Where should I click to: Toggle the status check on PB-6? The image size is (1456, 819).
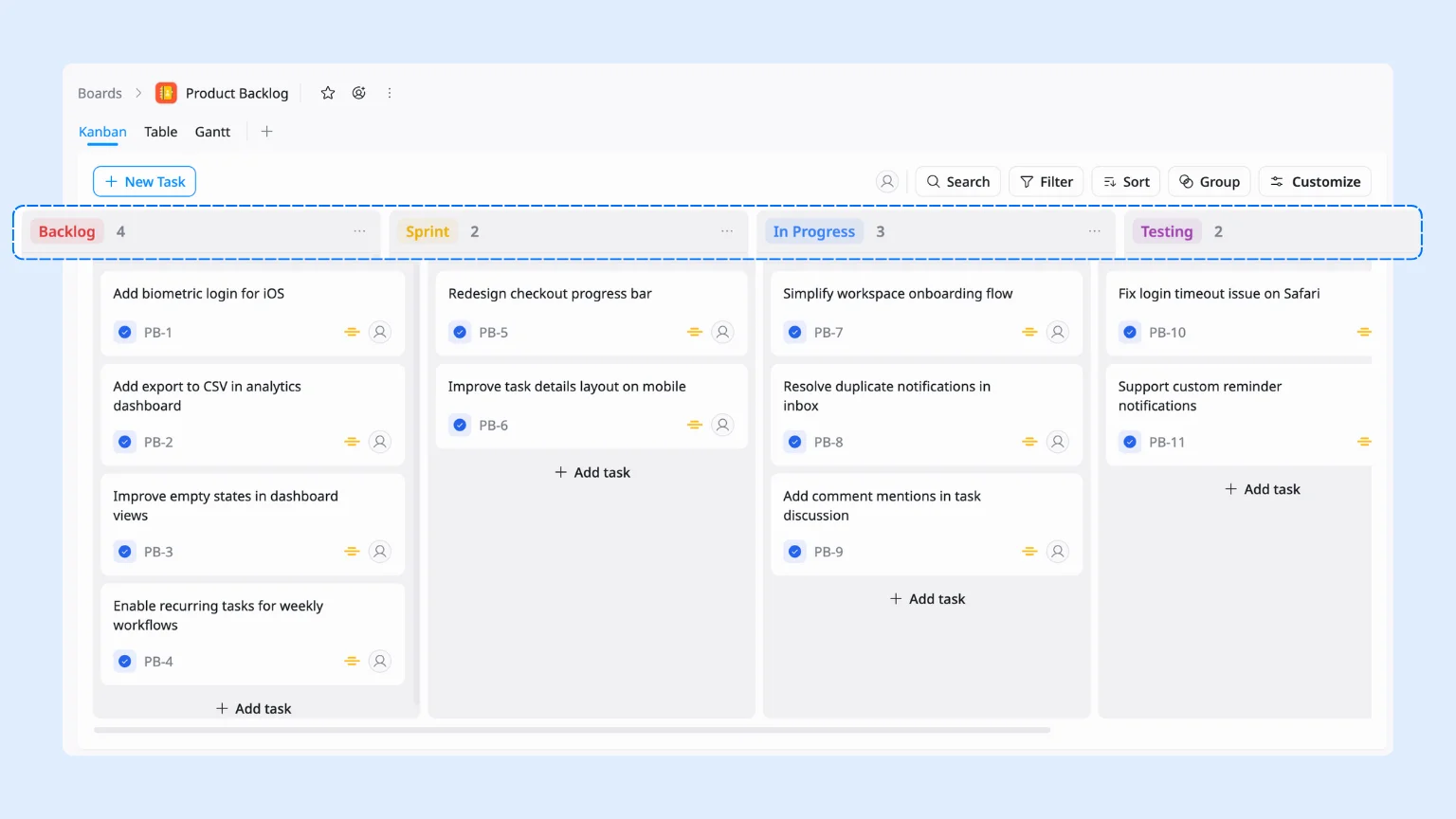[460, 425]
